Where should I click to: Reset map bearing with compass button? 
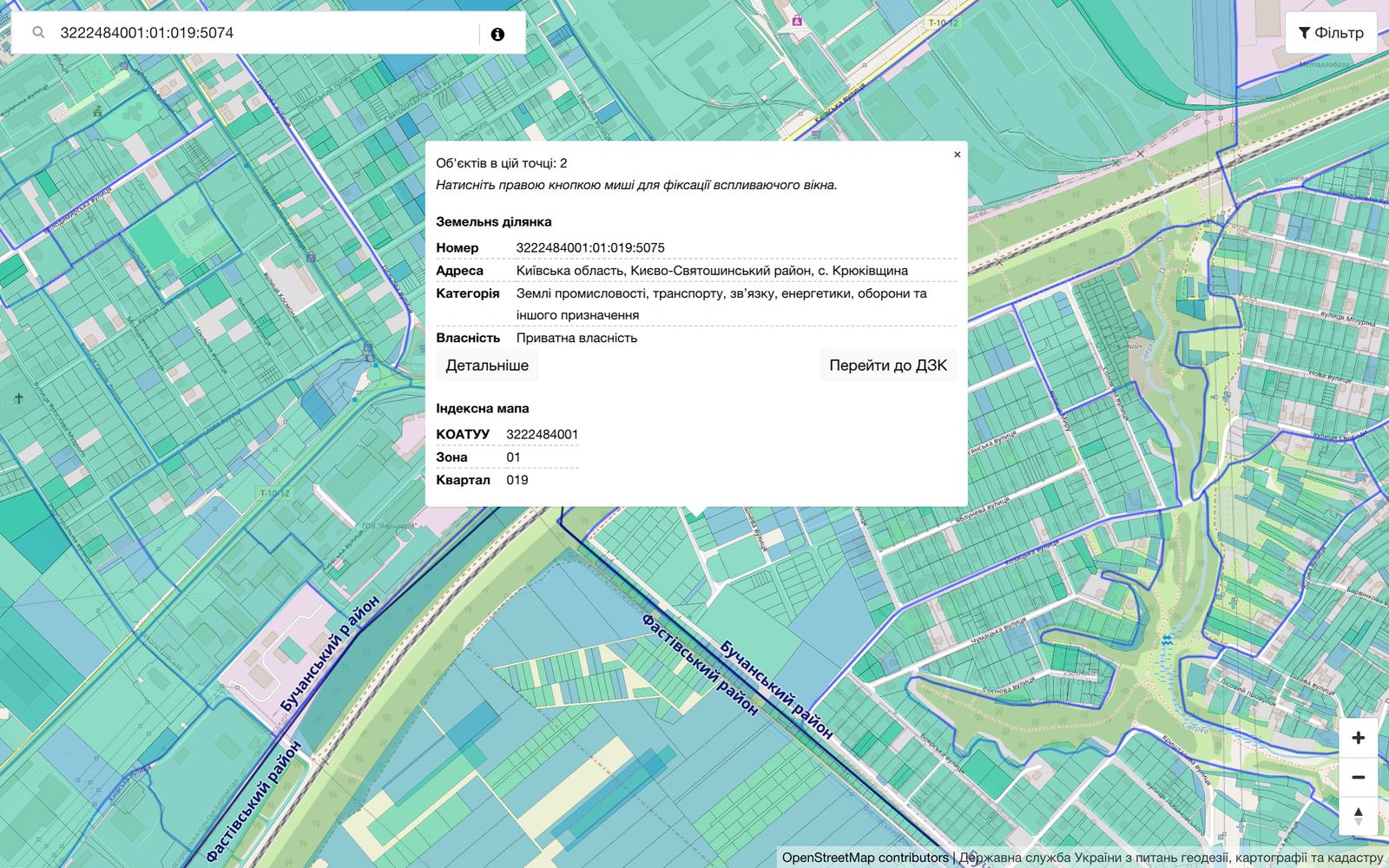pos(1359,816)
